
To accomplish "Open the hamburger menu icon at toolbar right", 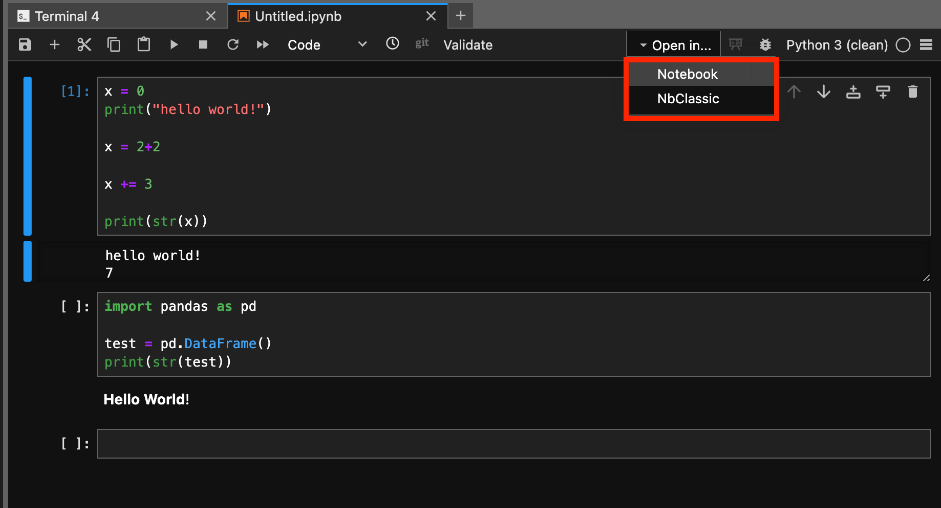I will click(x=926, y=44).
